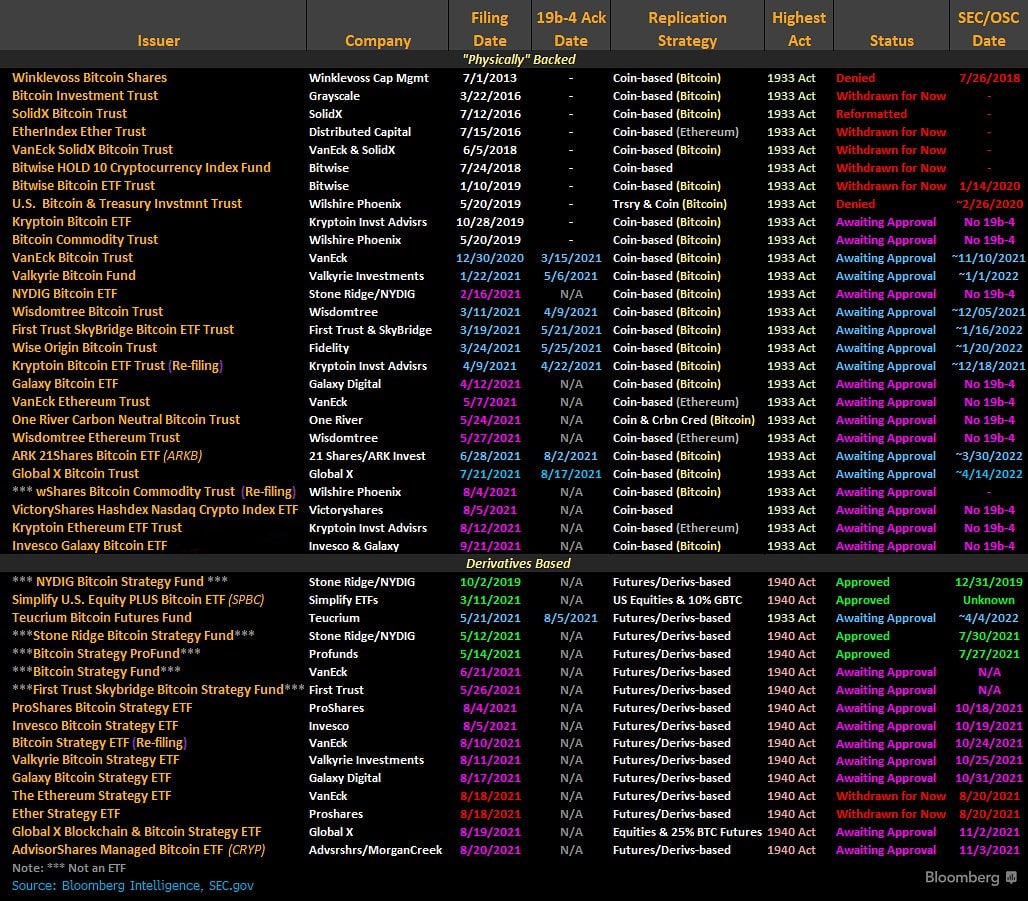Select VictoryShares Hashdex Nasdaq Crypto Index ETF
This screenshot has width=1028, height=901.
click(155, 510)
